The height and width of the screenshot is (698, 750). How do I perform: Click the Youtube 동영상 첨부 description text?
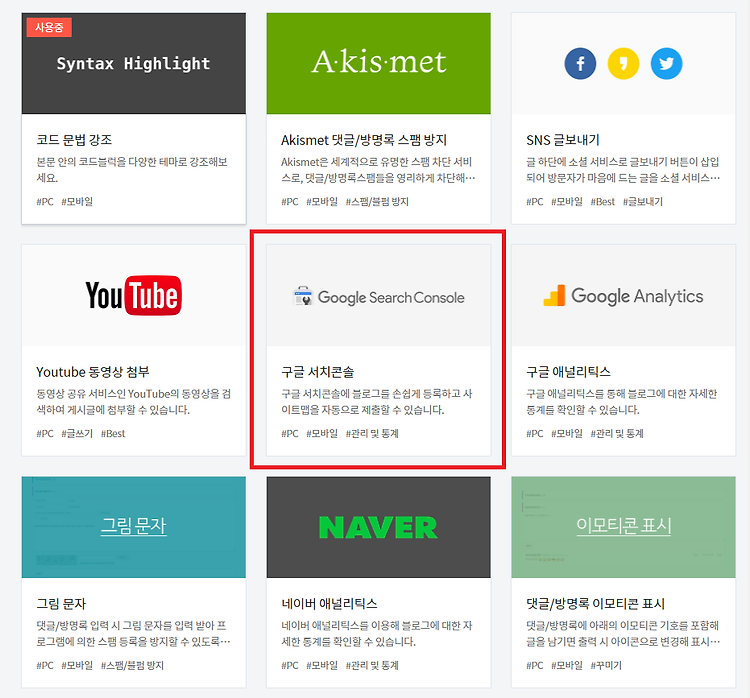pyautogui.click(x=134, y=402)
